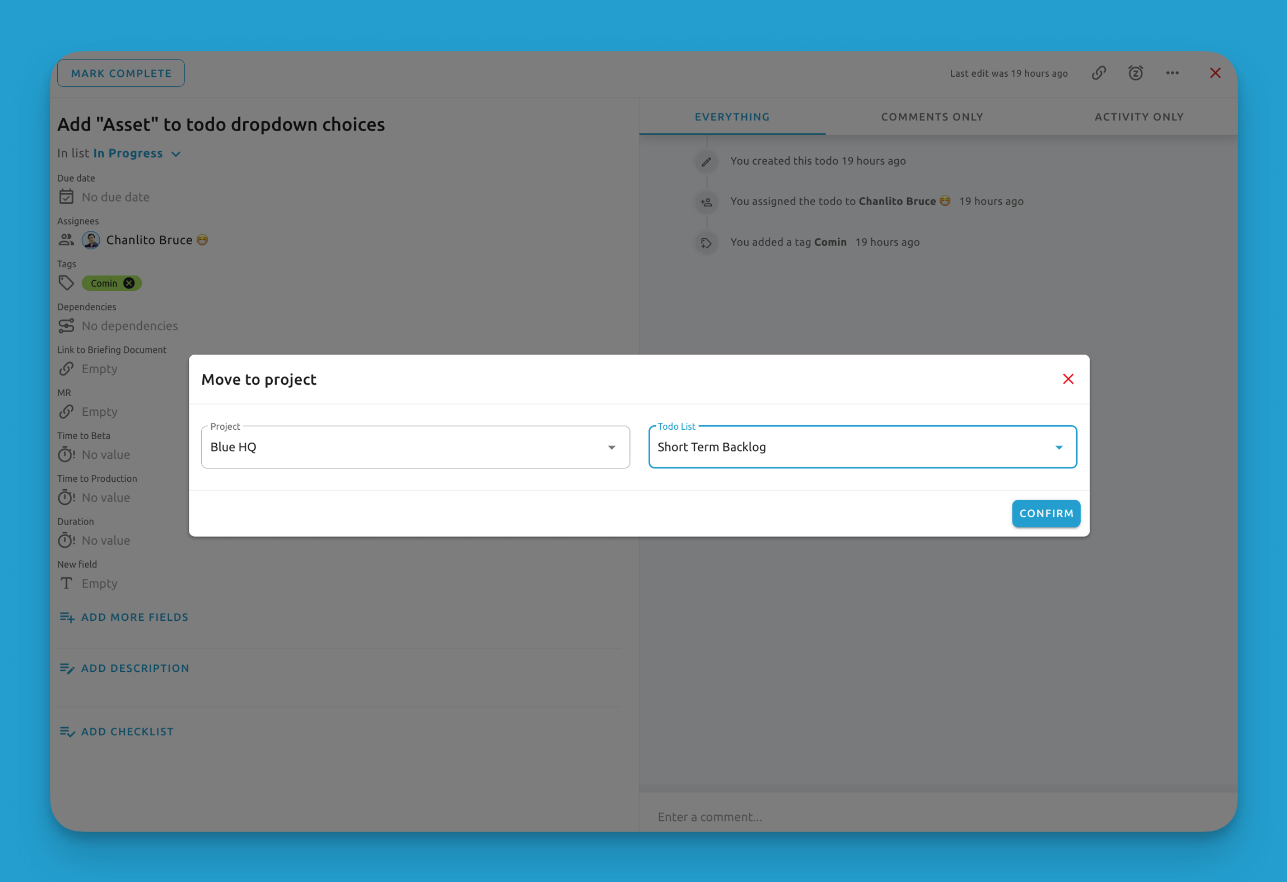The image size is (1287, 882).
Task: Click the Mark Complete button
Action: click(x=121, y=73)
